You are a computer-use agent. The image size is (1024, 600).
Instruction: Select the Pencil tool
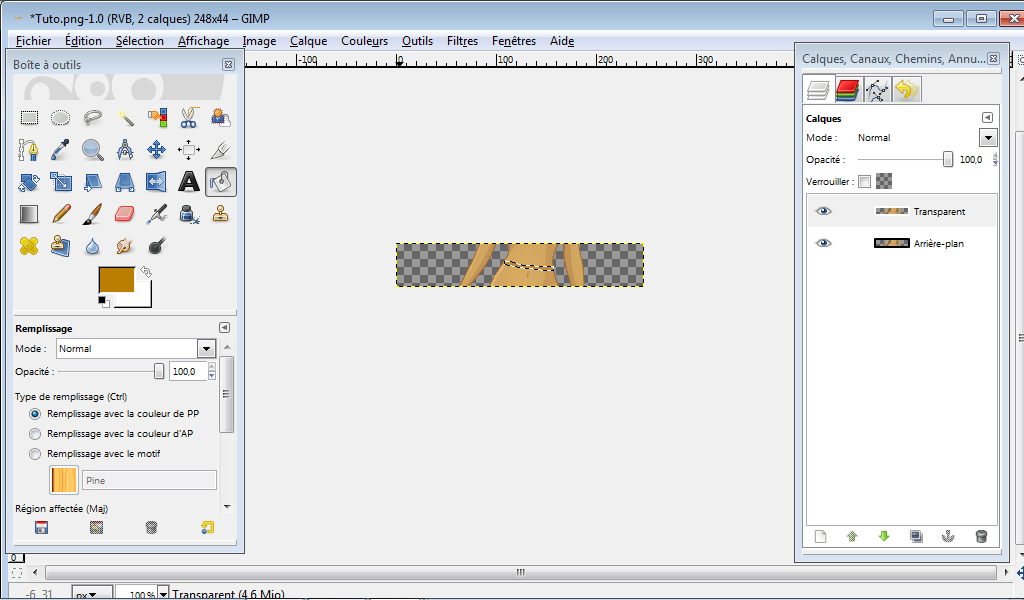coord(61,213)
